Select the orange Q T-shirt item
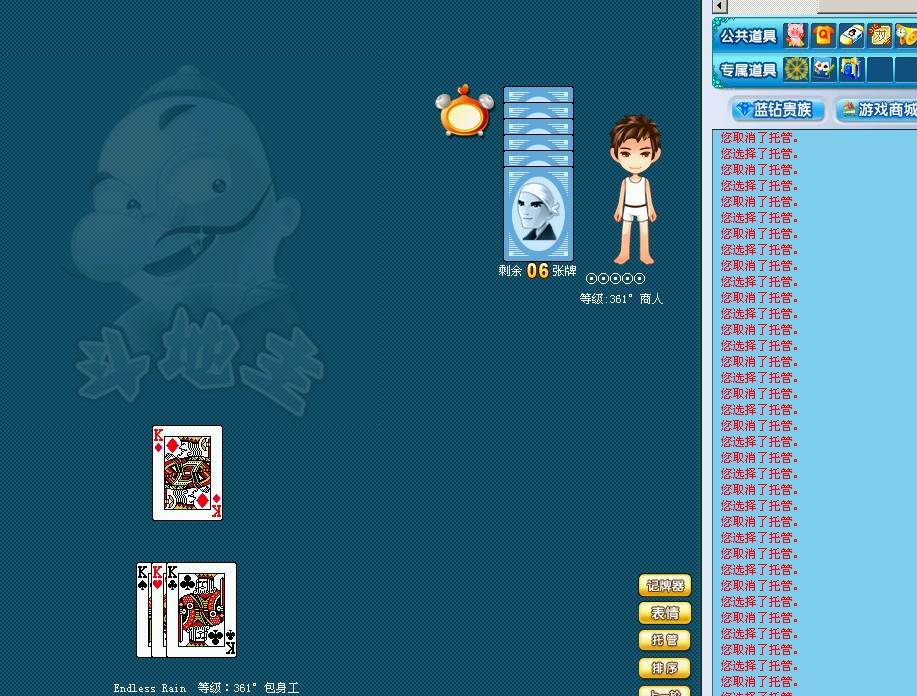Image resolution: width=917 pixels, height=696 pixels. coord(823,35)
